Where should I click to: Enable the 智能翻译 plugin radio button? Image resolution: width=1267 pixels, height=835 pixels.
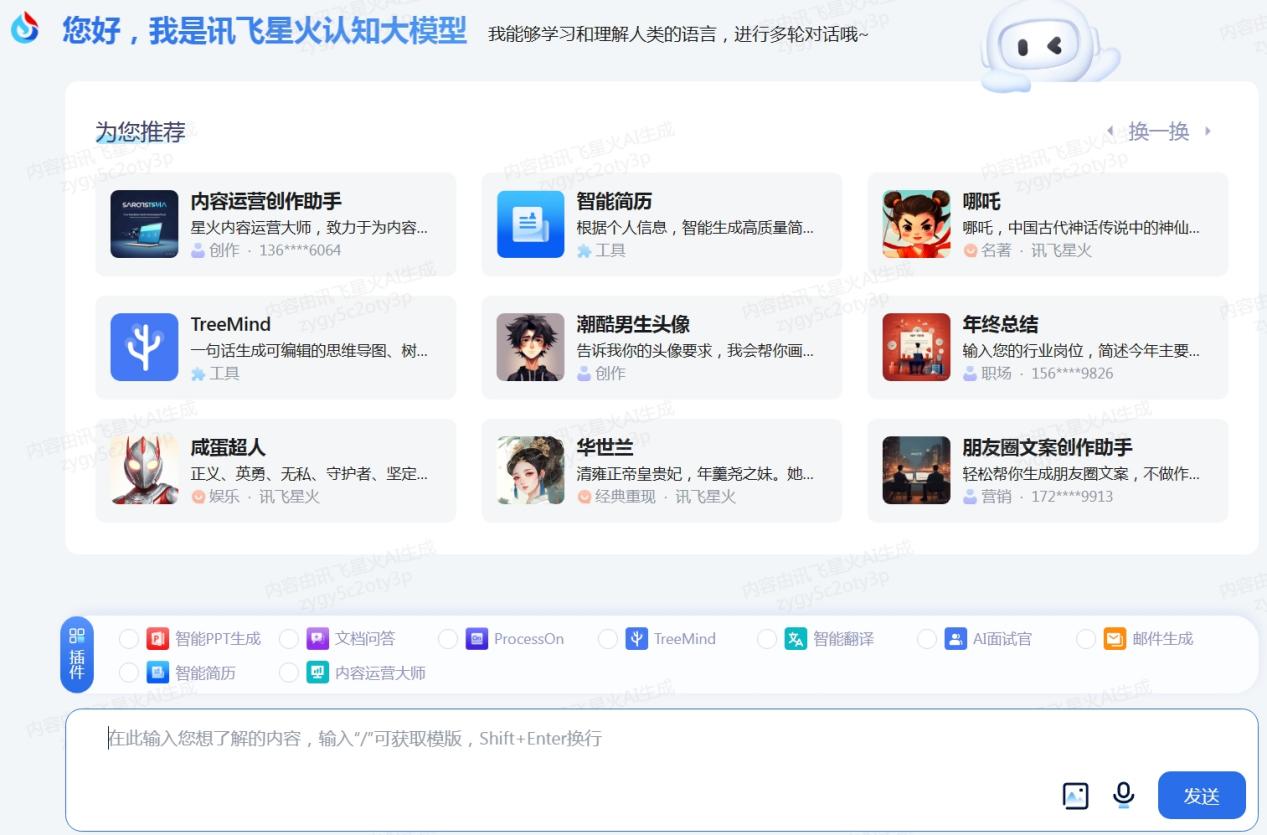767,639
